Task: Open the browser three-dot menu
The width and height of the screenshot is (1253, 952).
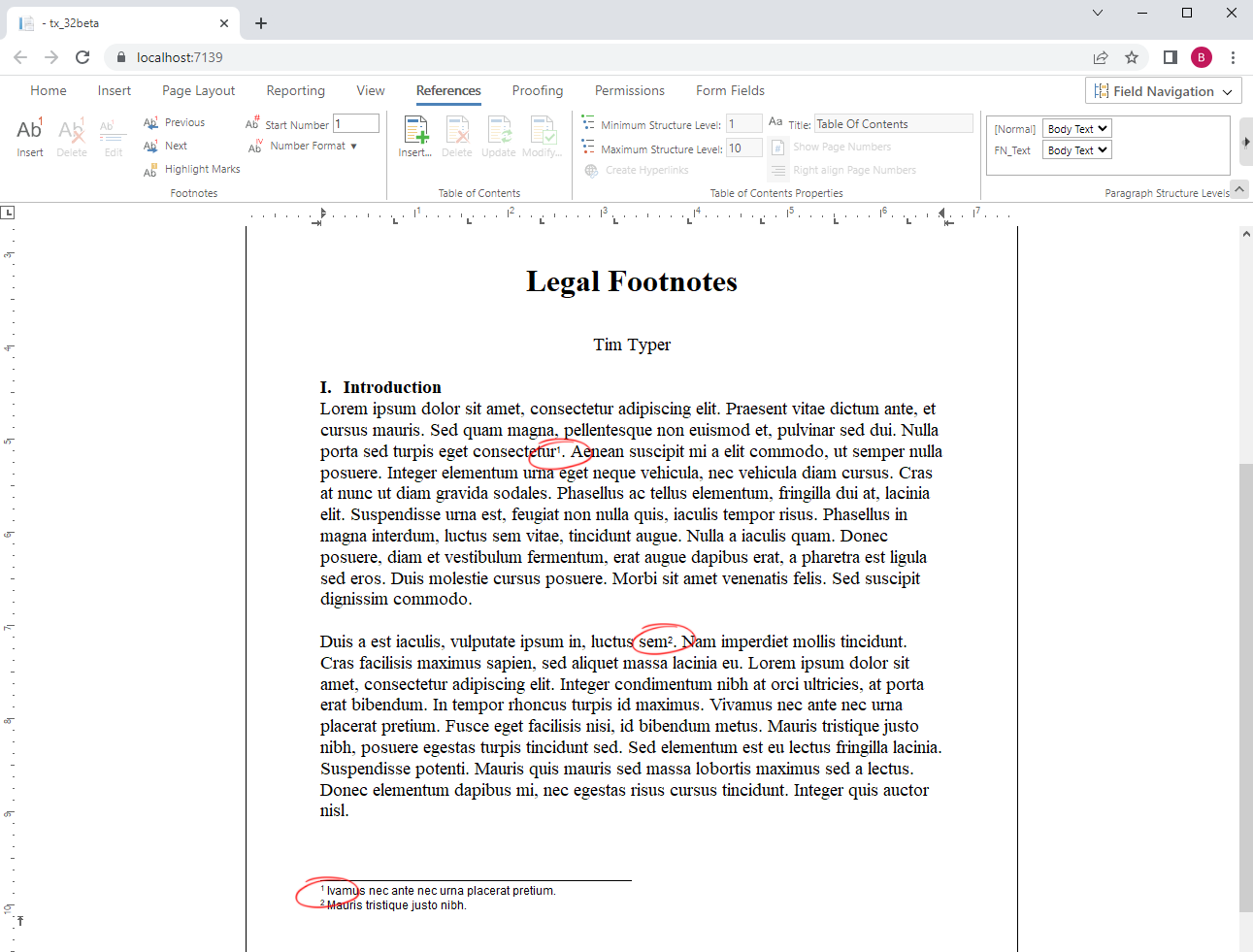Action: point(1233,57)
